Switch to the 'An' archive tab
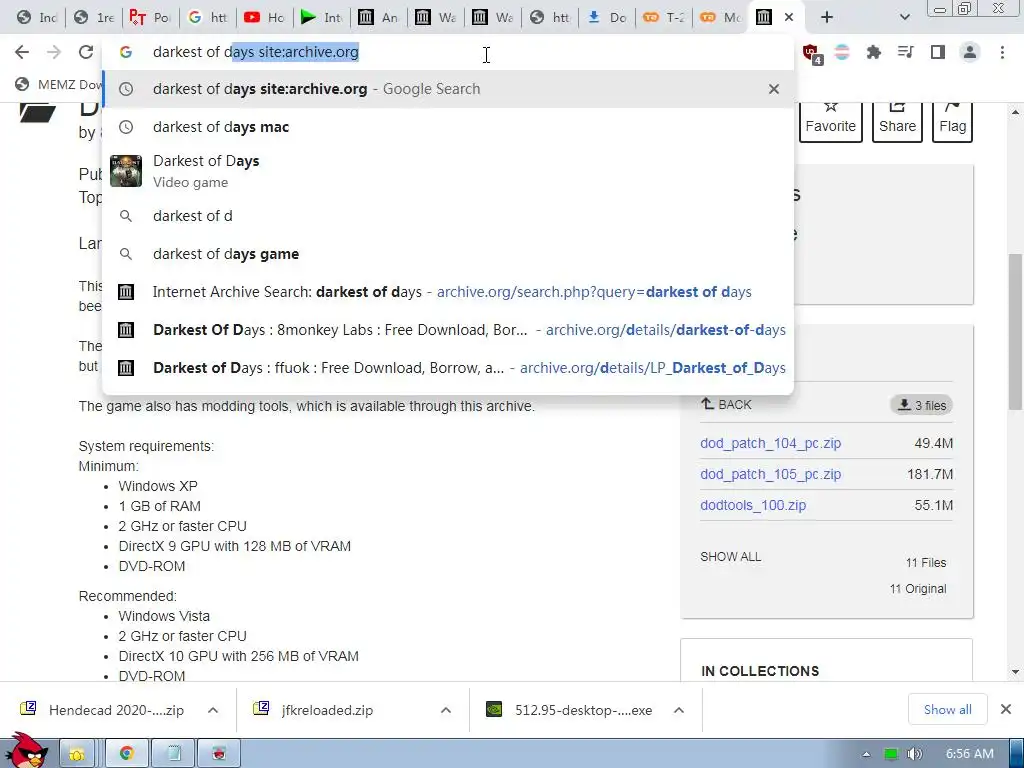The image size is (1024, 768). 379,18
